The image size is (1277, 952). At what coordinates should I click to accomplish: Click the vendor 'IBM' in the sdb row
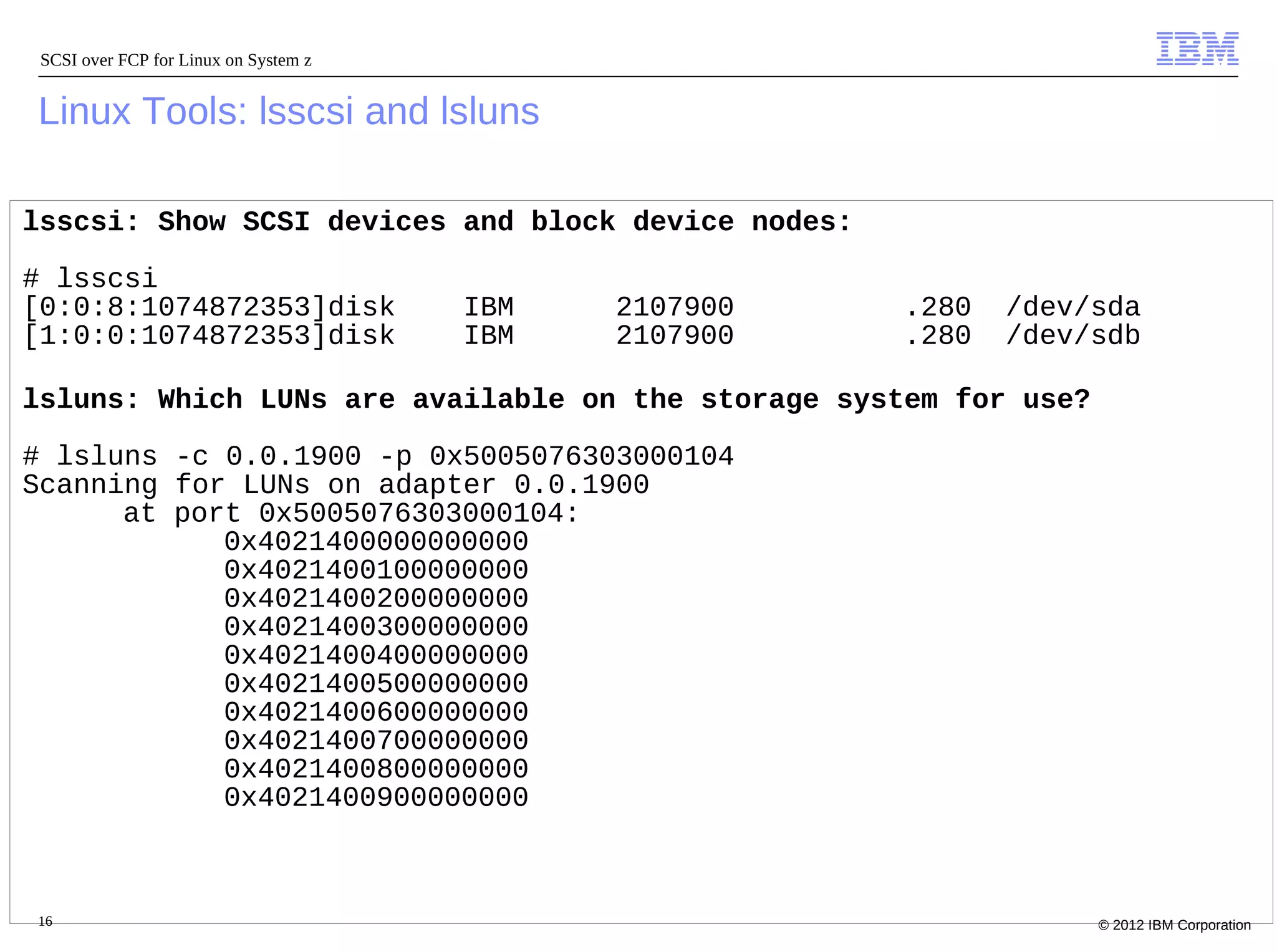pyautogui.click(x=489, y=335)
